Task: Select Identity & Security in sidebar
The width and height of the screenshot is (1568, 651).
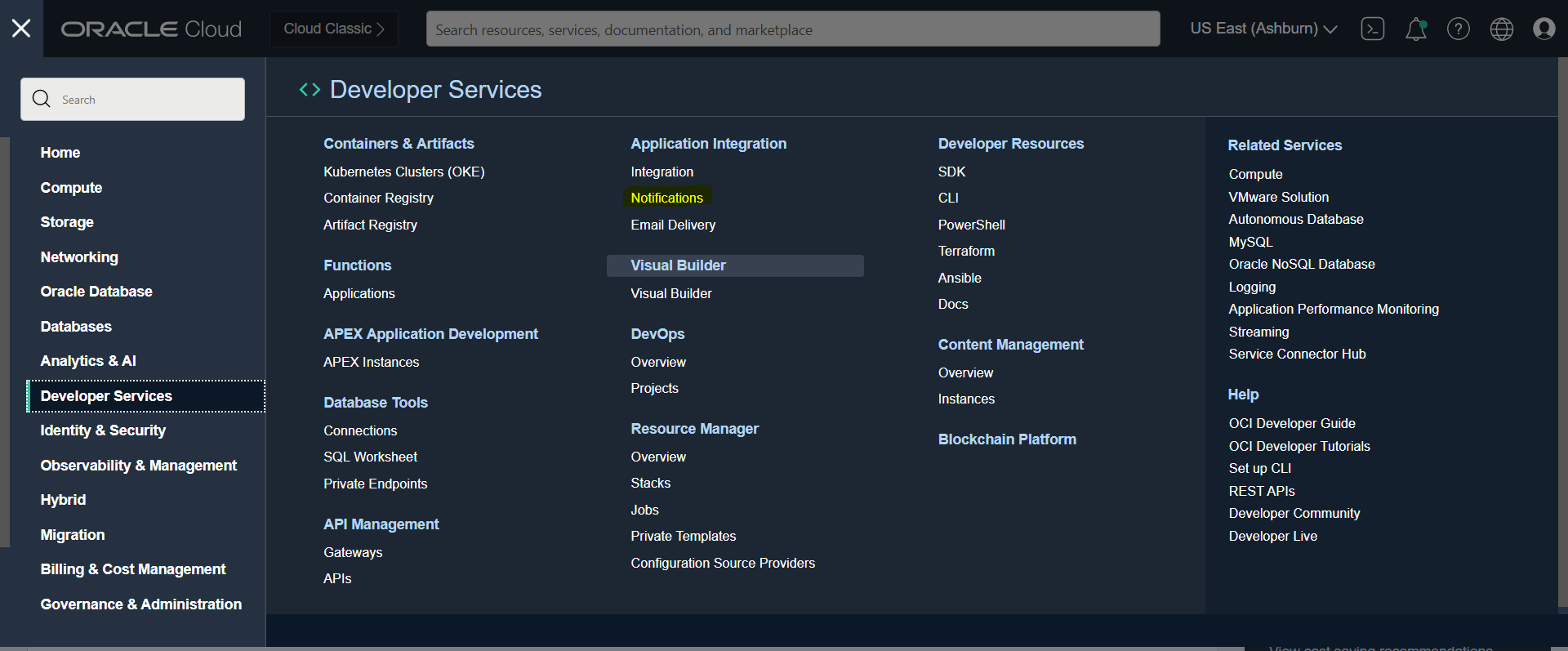Action: (x=103, y=430)
